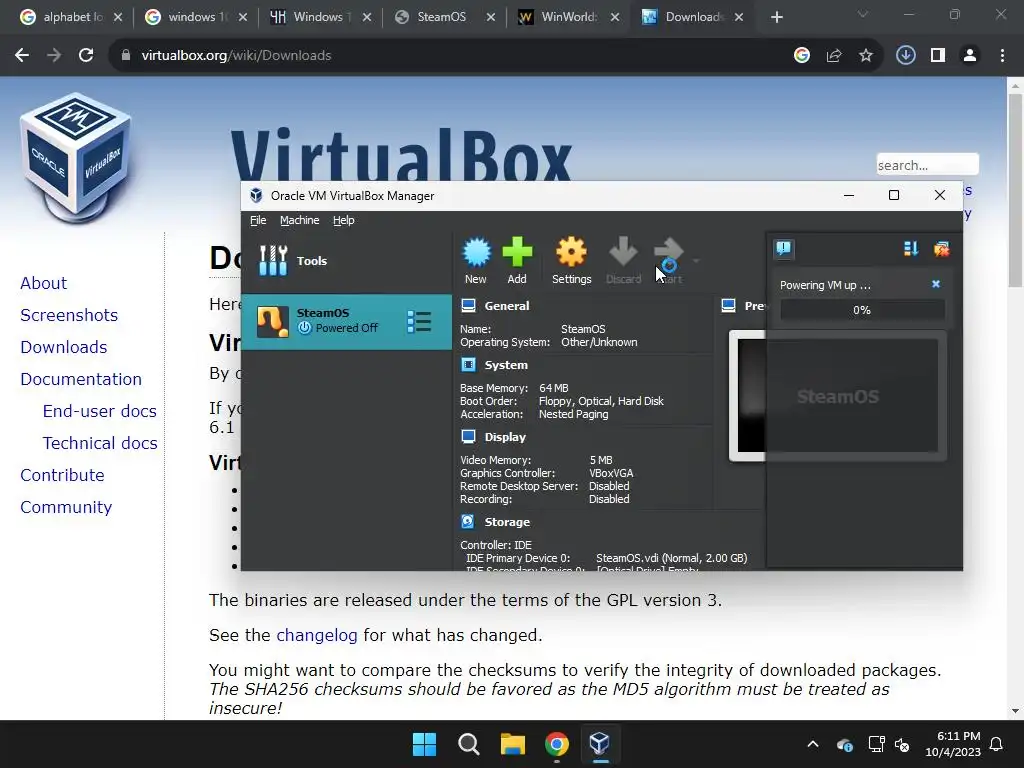Switch to the alphabet browser tab

point(72,17)
